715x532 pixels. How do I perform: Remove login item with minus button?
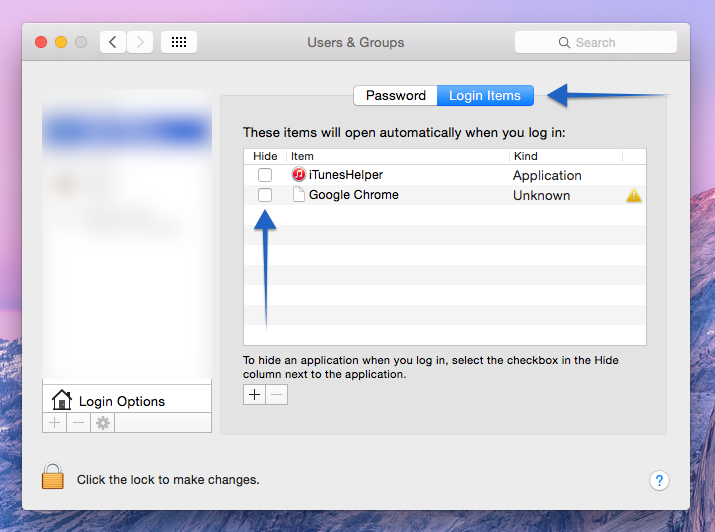tap(277, 395)
